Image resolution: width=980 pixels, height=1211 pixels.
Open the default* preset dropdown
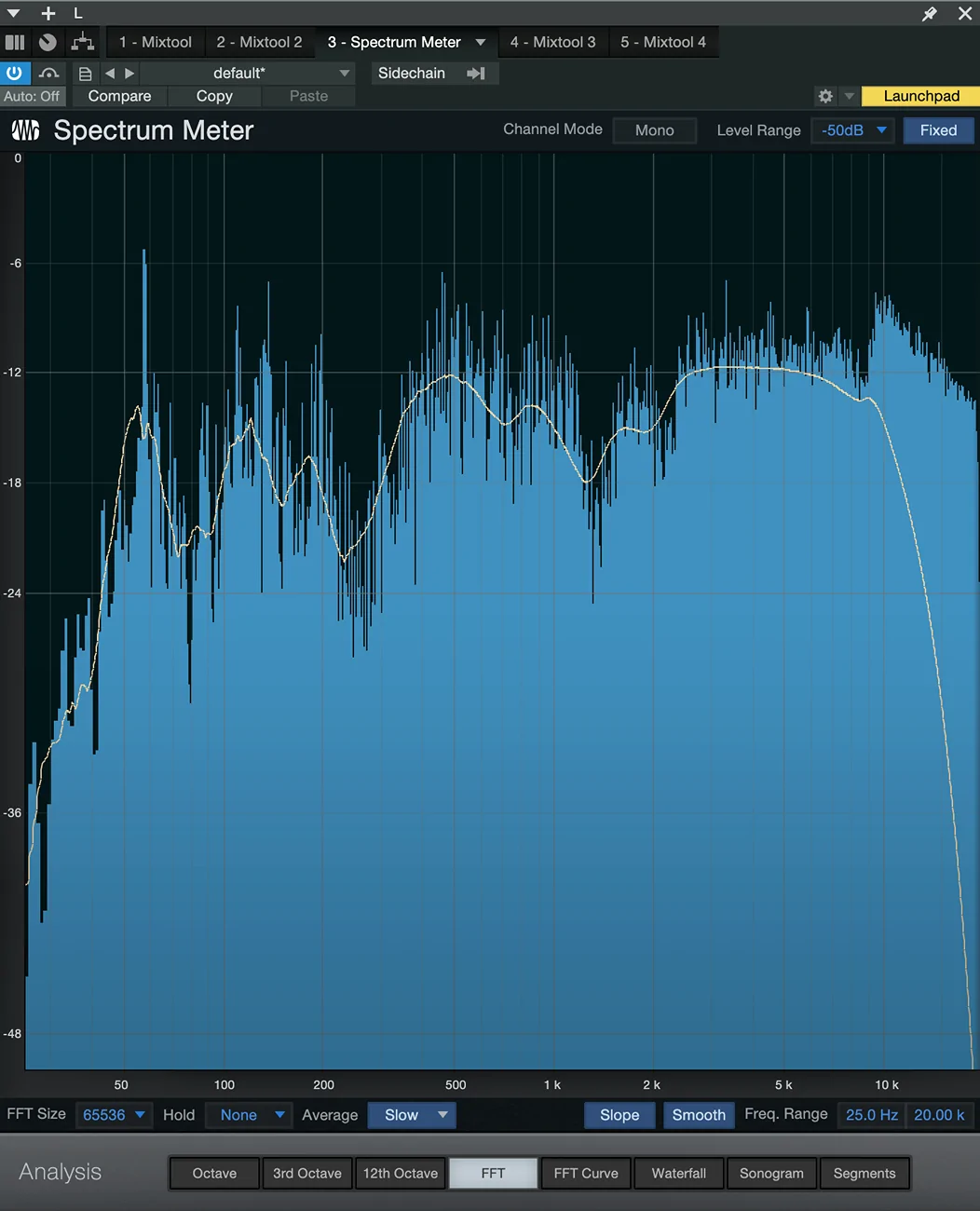coord(249,73)
